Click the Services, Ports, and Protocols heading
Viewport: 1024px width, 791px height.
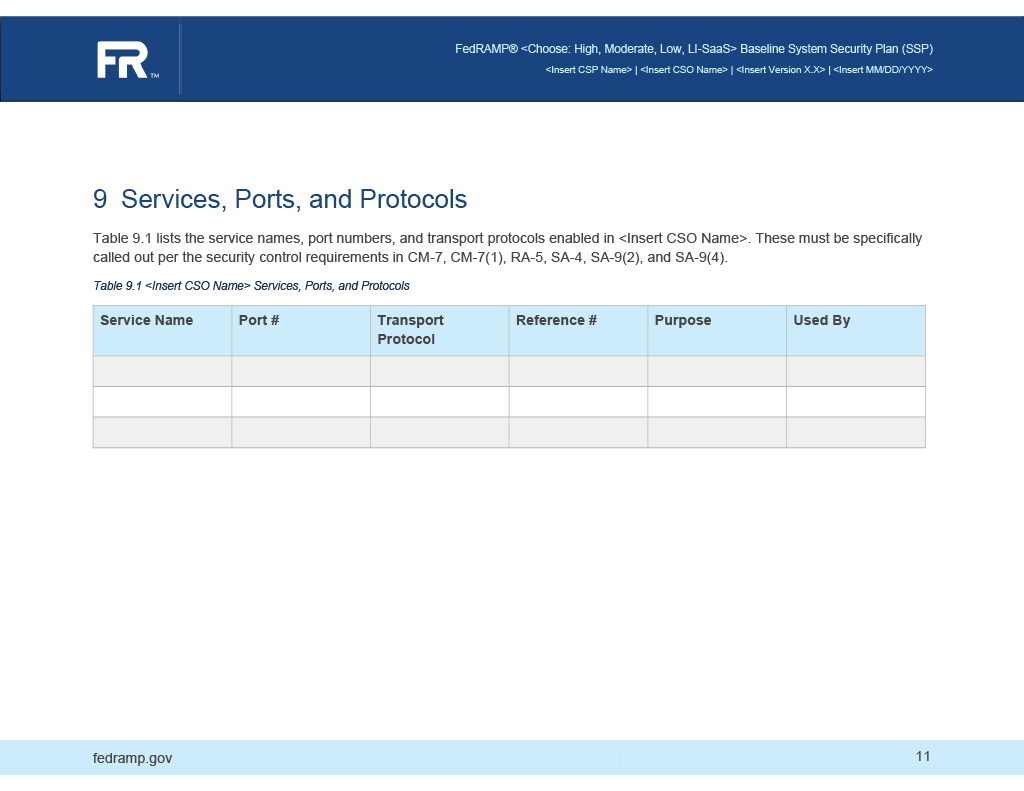(x=279, y=199)
